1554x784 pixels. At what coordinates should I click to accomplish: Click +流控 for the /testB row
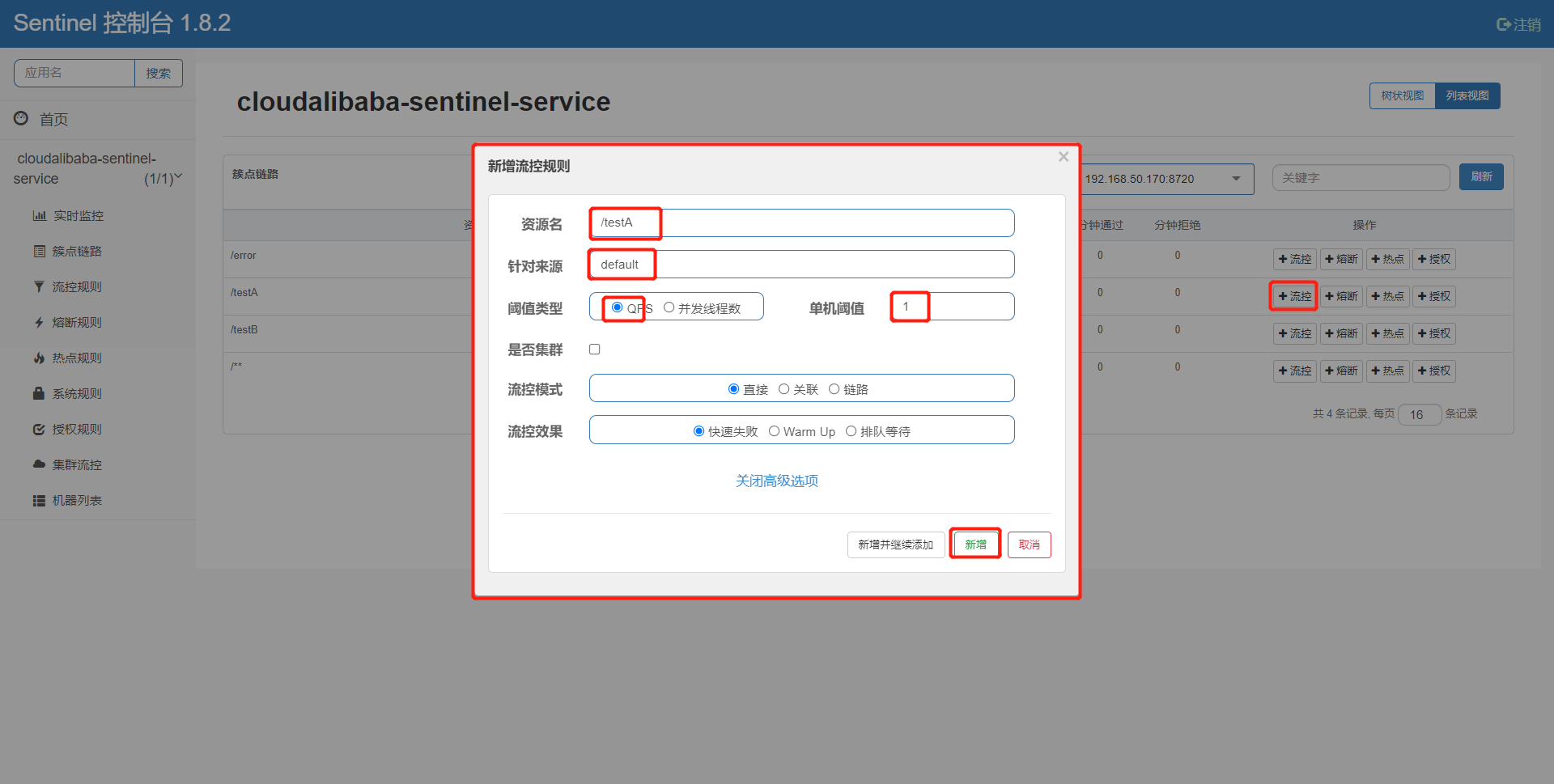[1295, 333]
